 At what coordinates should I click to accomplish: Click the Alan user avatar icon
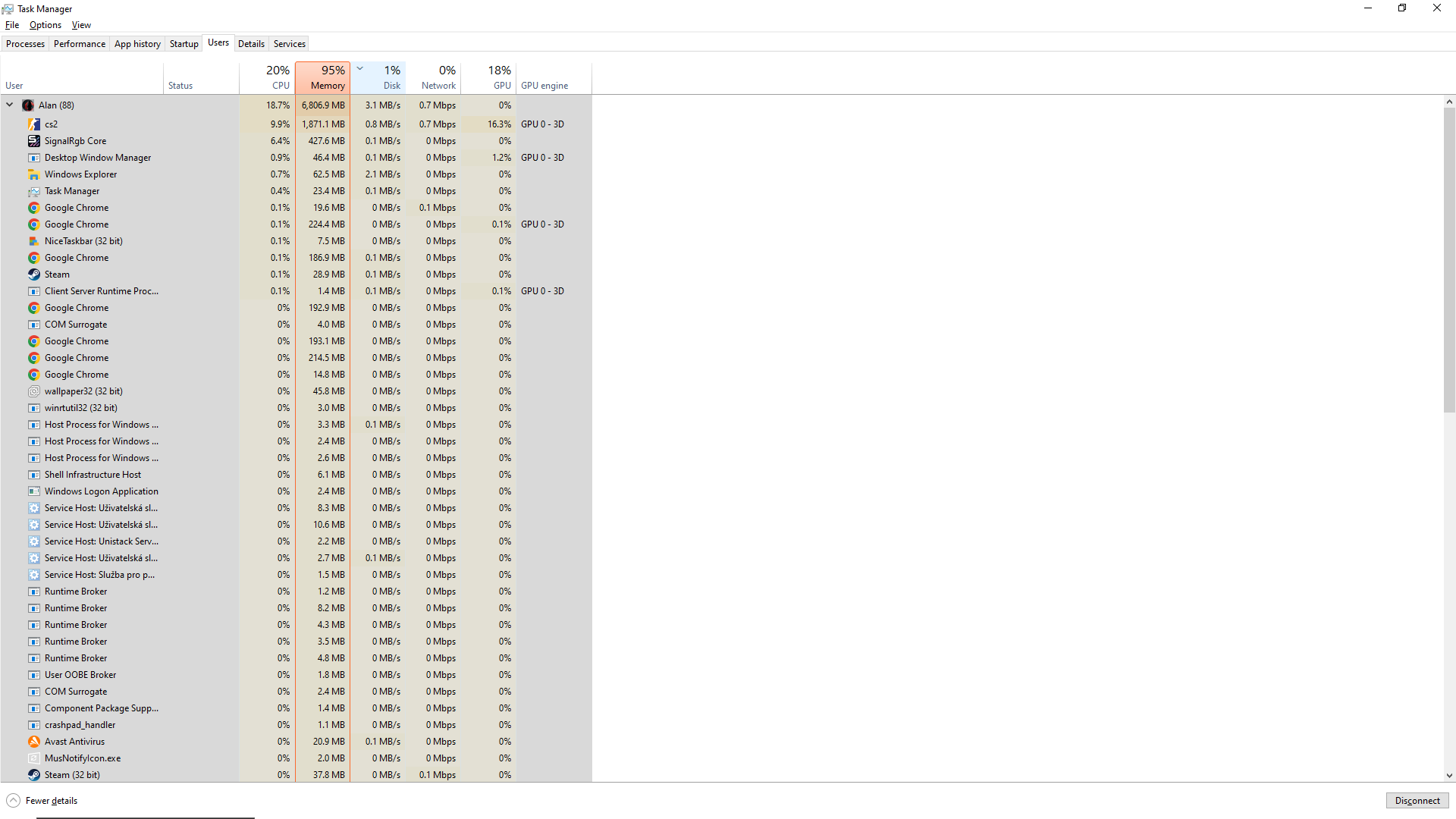click(28, 105)
